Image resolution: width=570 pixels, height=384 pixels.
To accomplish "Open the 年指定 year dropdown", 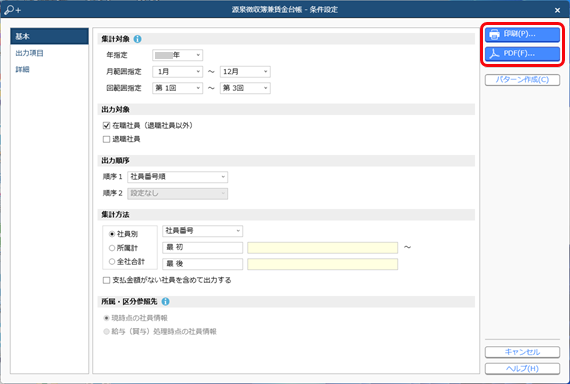I will pos(177,55).
